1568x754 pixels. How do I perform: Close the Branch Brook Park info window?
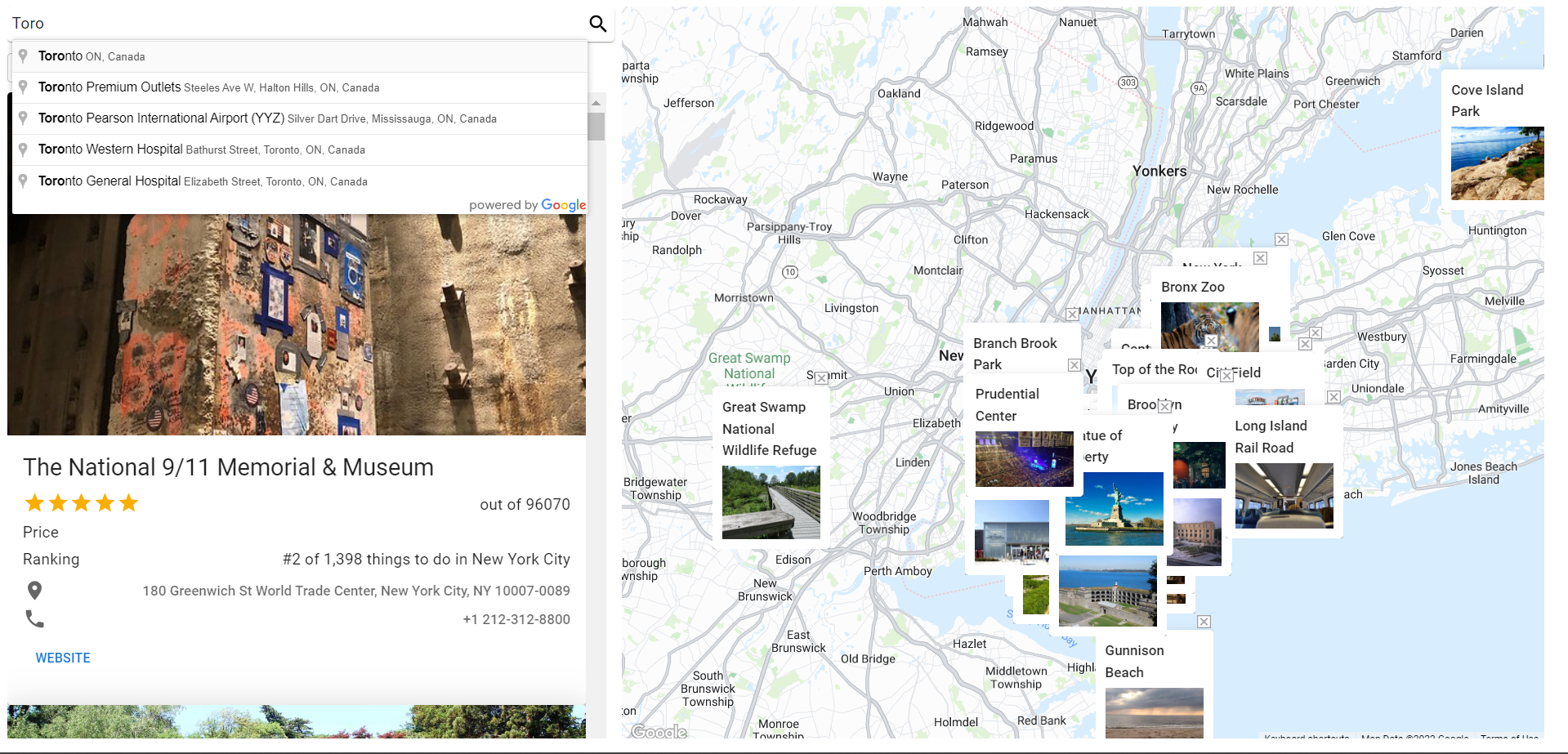pos(1072,315)
